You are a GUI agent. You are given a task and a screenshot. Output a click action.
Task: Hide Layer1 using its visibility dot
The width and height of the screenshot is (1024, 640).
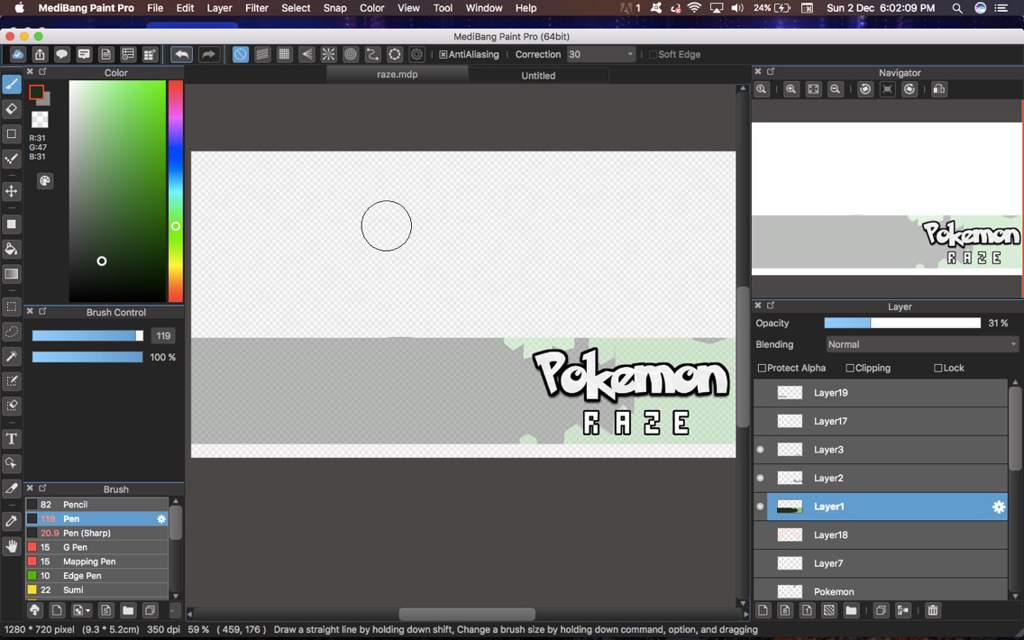(760, 507)
